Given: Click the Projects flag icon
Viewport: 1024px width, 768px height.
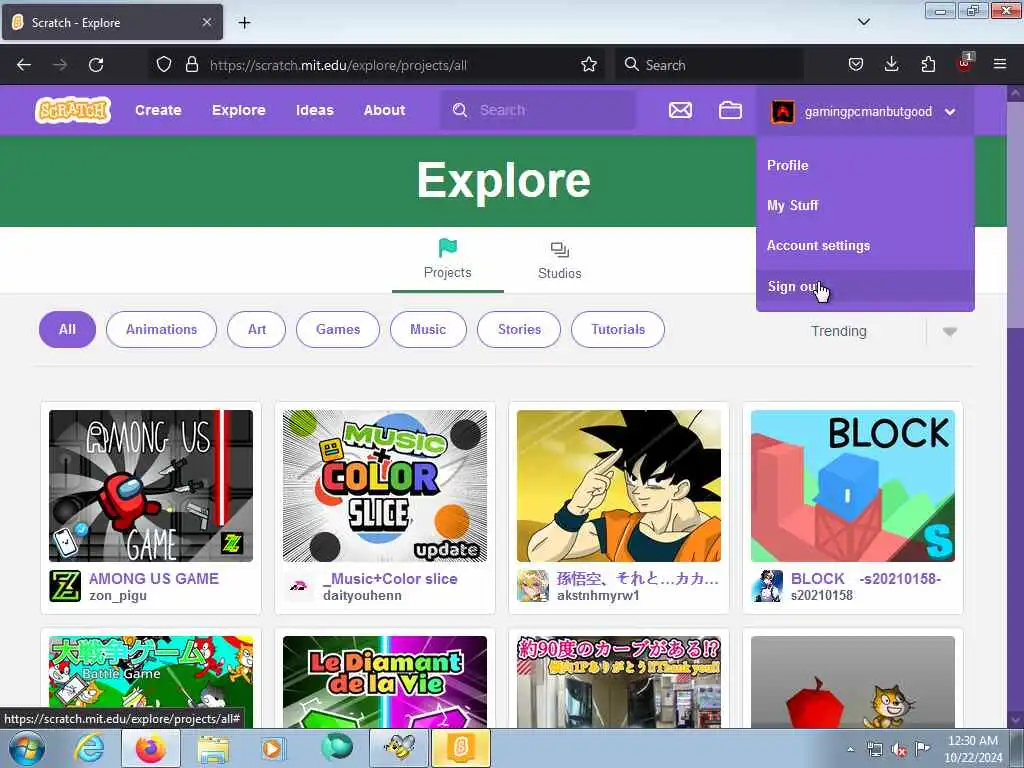Looking at the screenshot, I should 447,248.
